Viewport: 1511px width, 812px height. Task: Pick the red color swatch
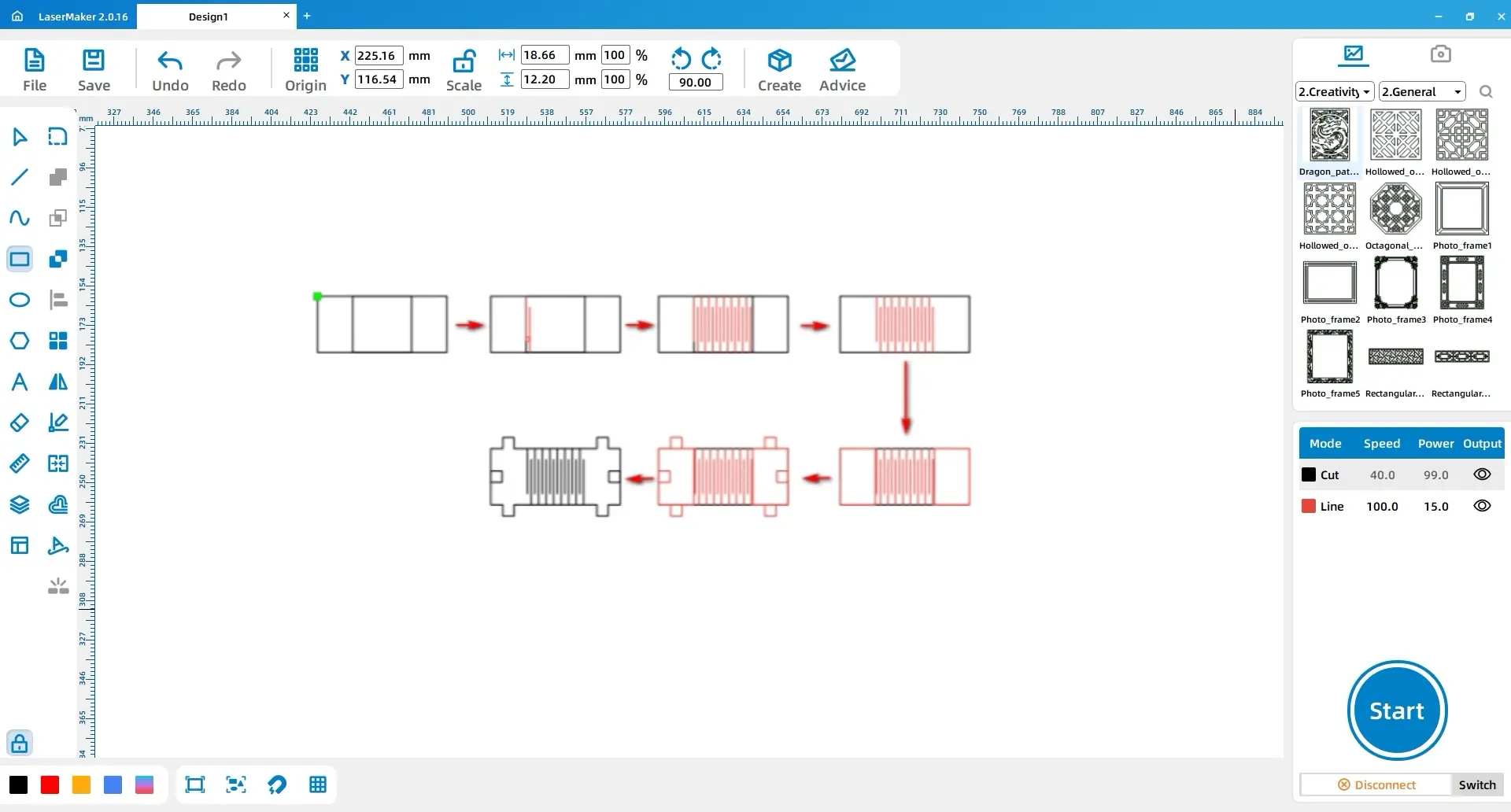pyautogui.click(x=50, y=784)
